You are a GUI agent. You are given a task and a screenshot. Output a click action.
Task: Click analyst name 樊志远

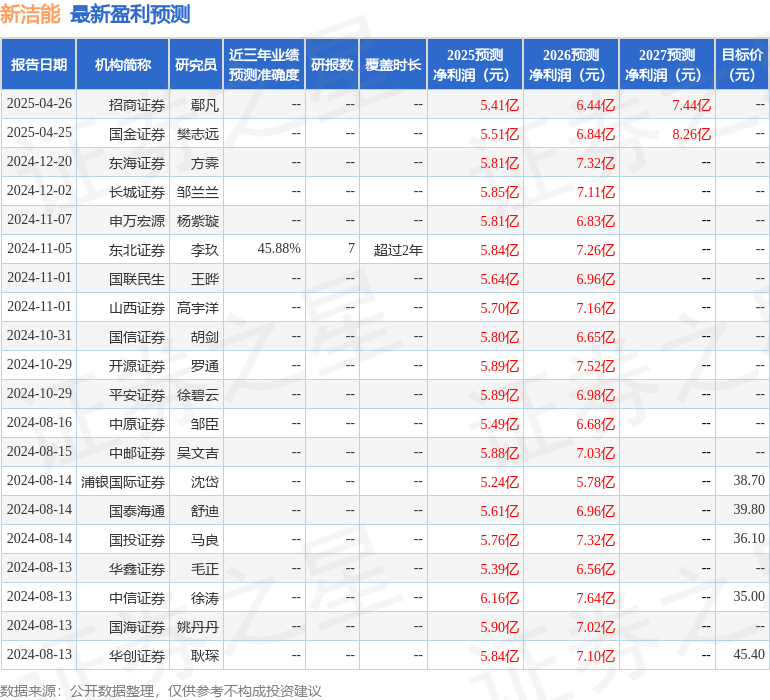[198, 134]
